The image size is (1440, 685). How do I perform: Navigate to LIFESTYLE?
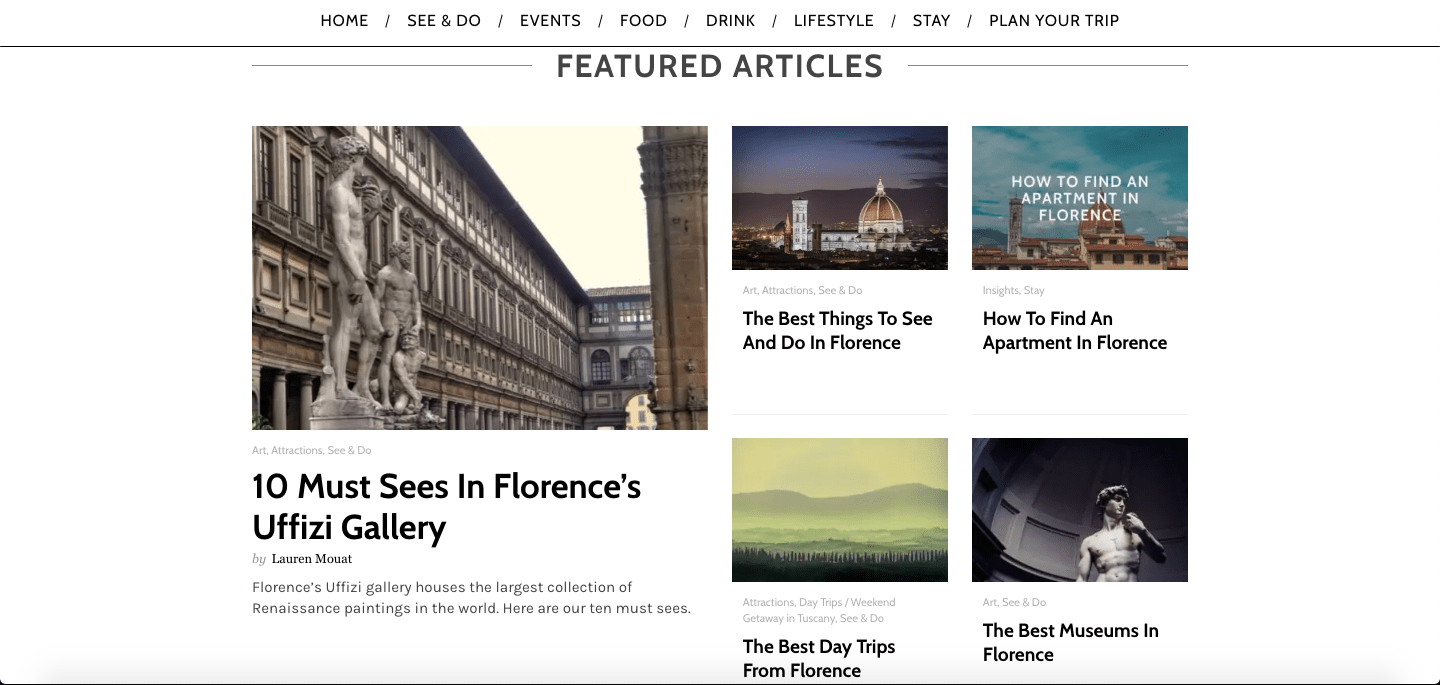coord(833,21)
